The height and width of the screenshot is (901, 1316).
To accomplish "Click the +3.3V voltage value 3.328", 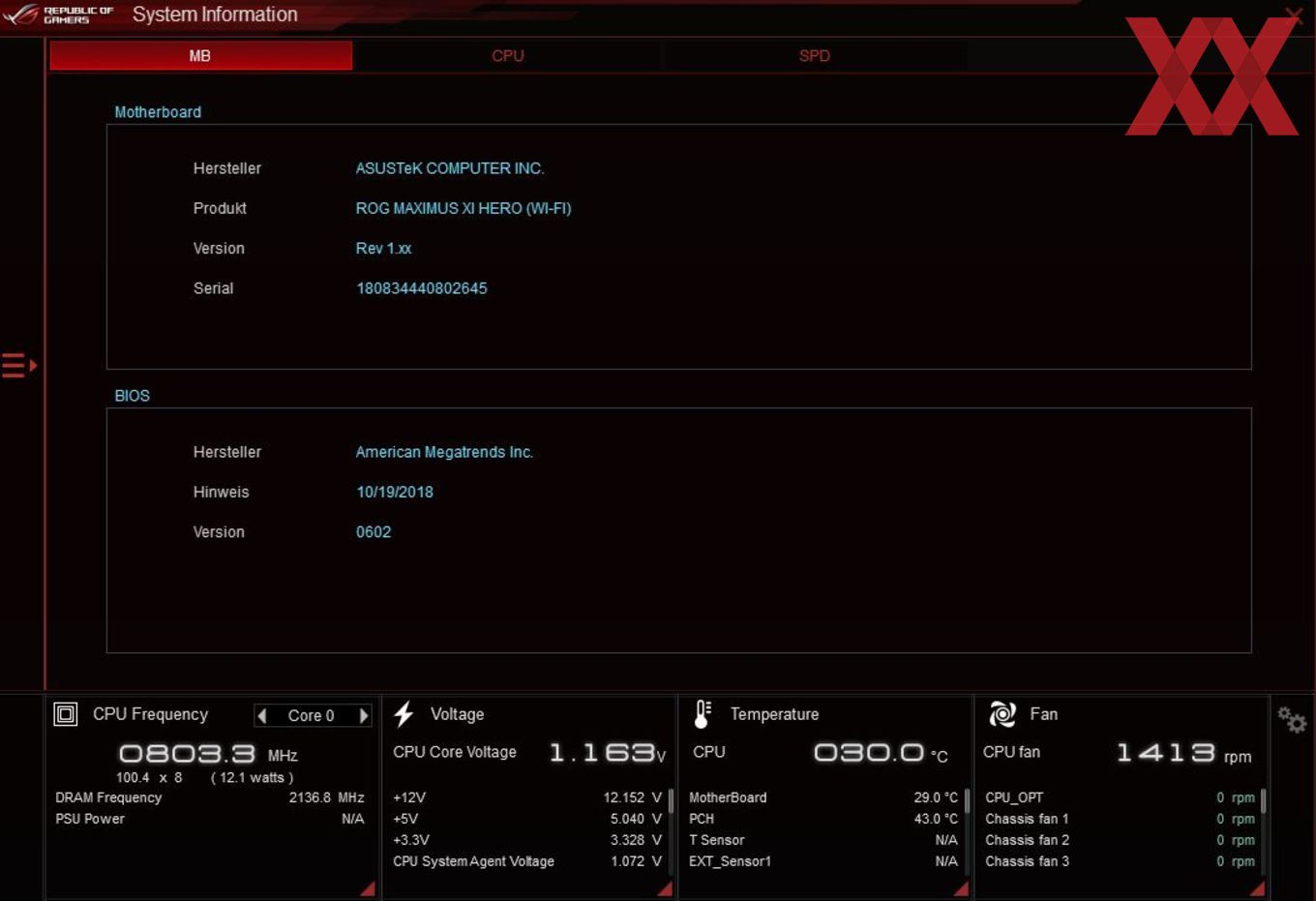I will coord(636,840).
